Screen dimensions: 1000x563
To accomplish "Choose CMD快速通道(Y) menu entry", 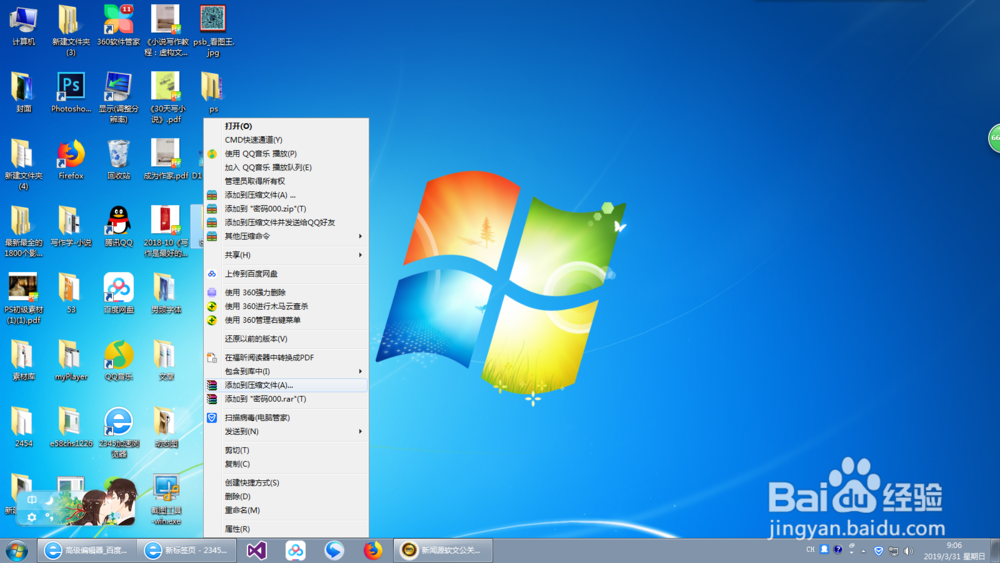I will (x=286, y=140).
